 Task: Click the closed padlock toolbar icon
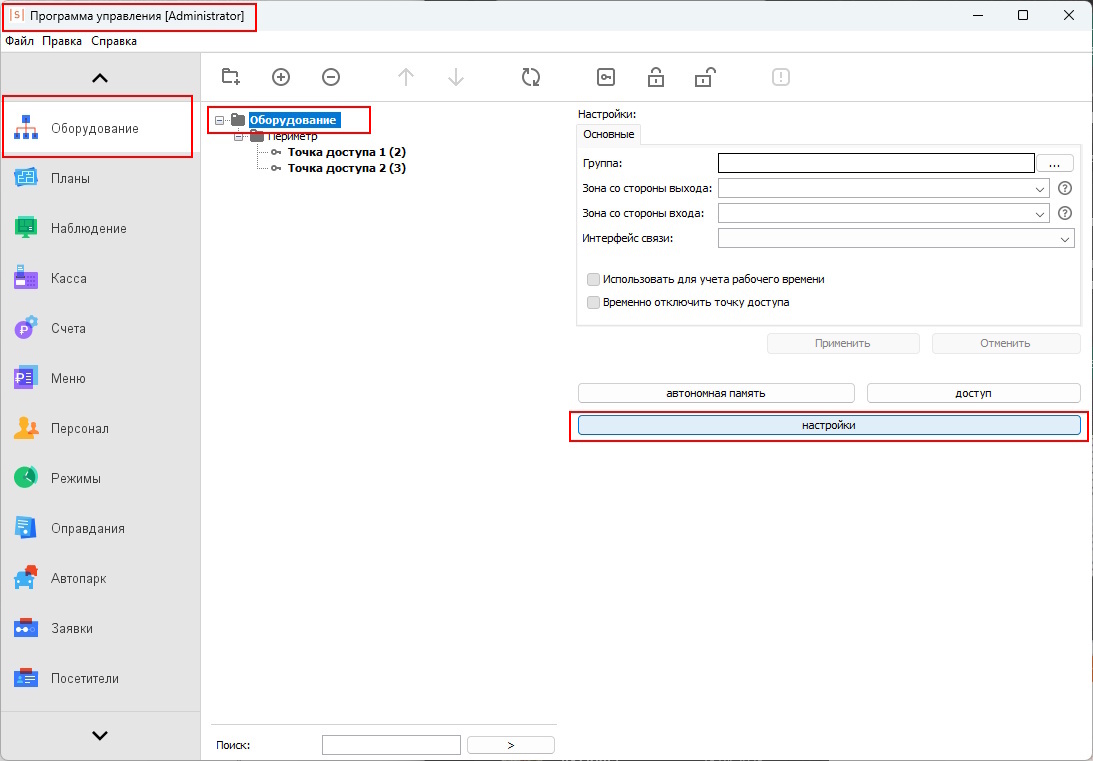point(656,77)
